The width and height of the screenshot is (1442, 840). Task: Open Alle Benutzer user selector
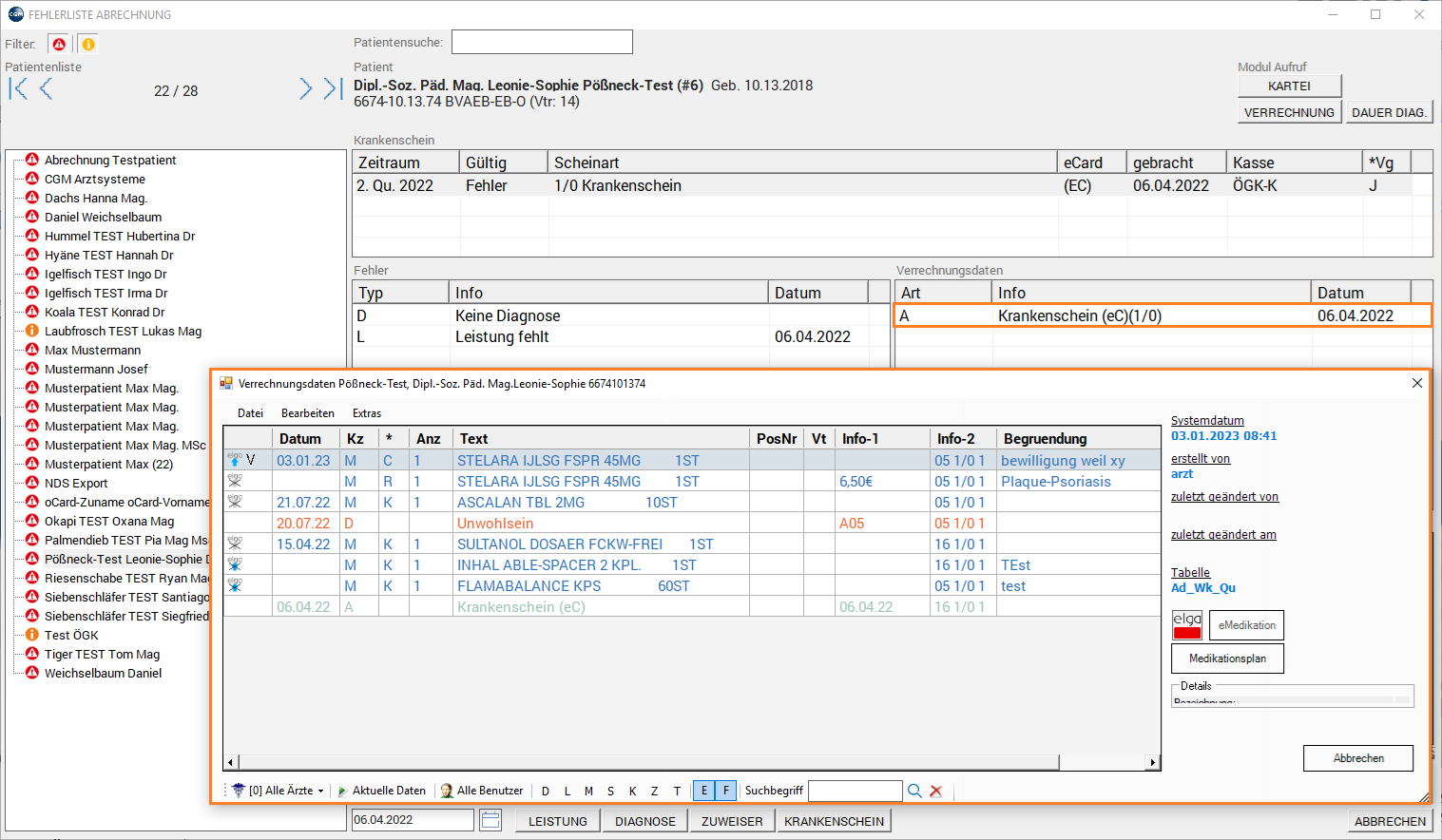[482, 791]
